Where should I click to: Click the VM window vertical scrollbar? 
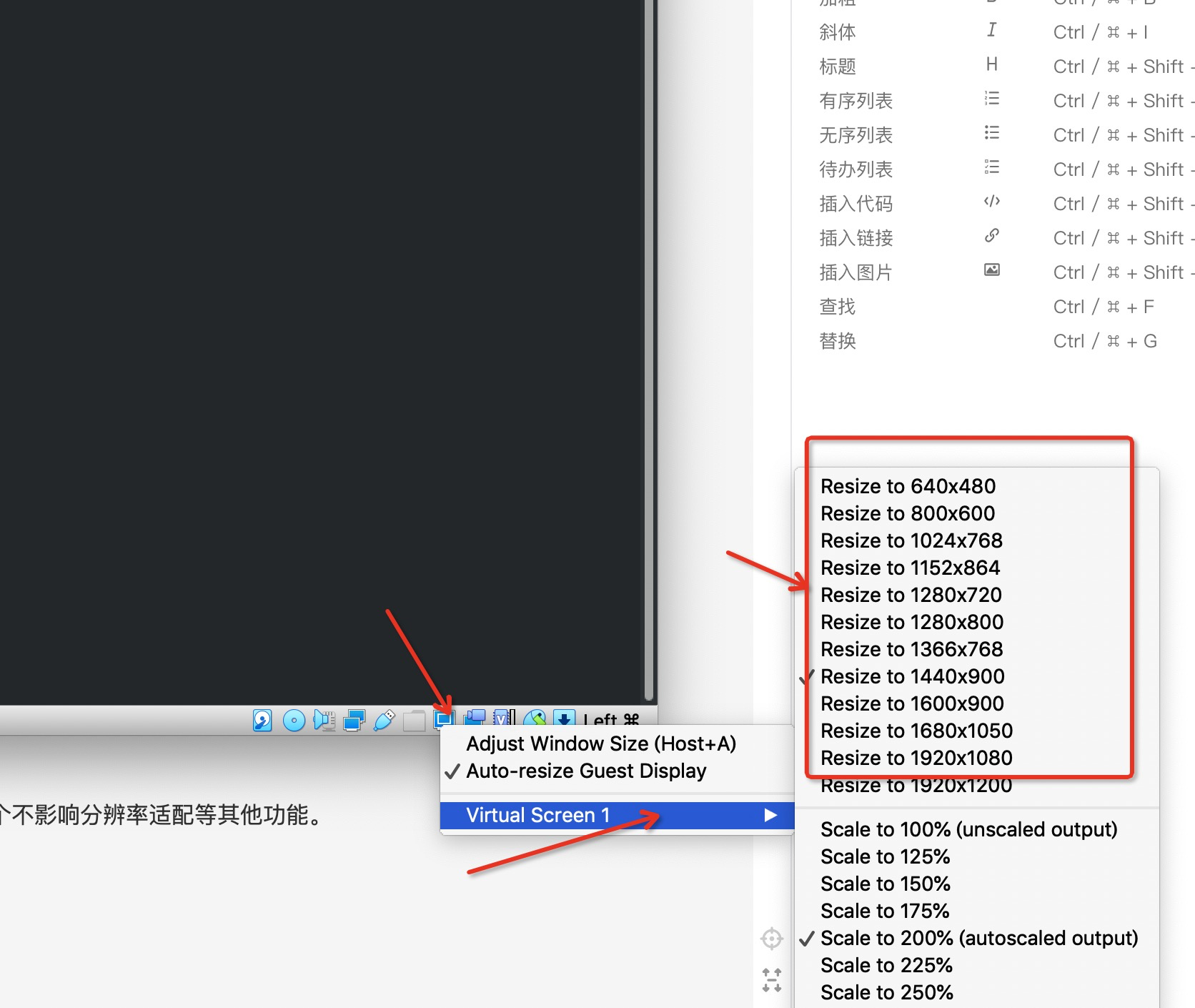(x=649, y=350)
